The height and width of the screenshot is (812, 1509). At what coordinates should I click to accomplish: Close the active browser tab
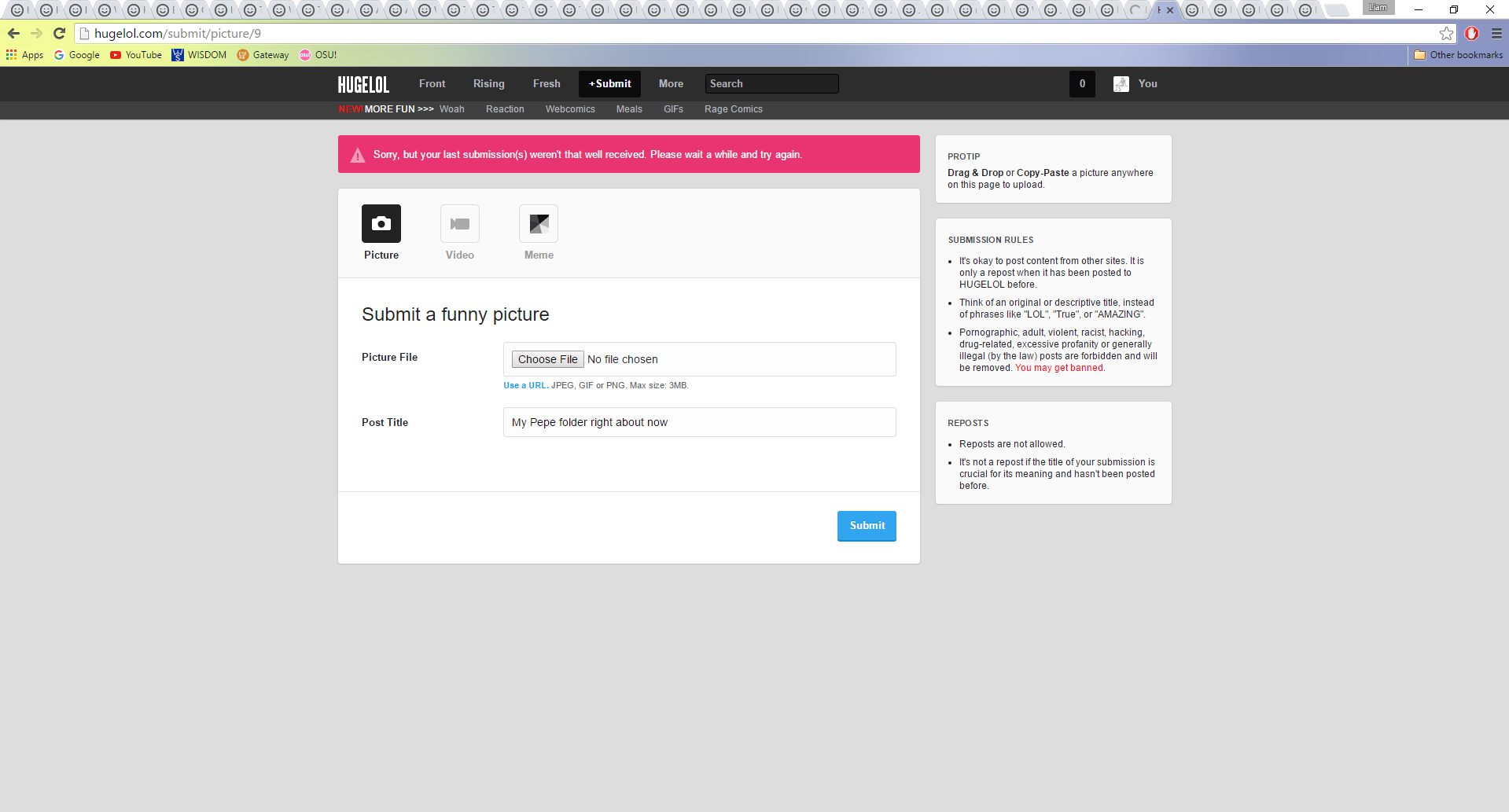[x=1170, y=10]
